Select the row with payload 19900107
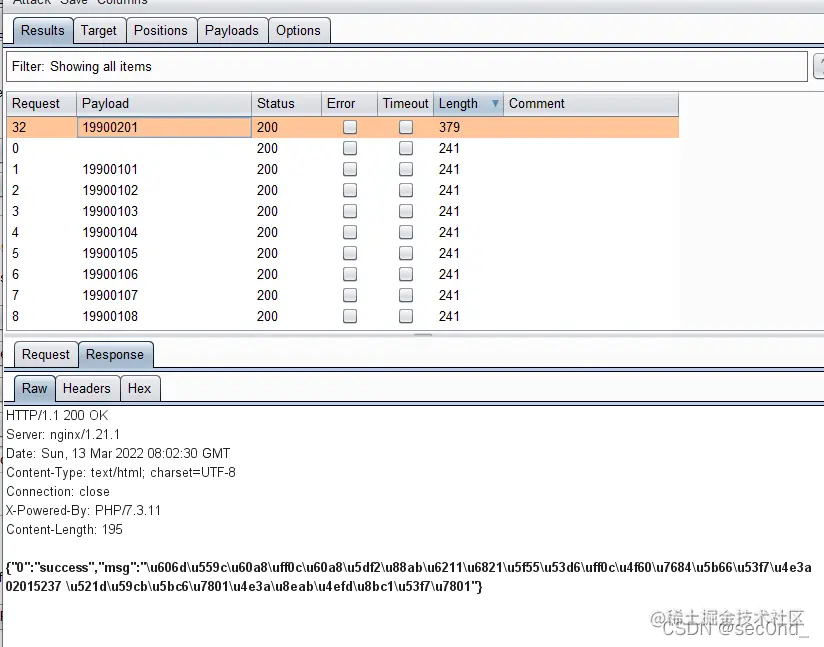 coord(343,295)
